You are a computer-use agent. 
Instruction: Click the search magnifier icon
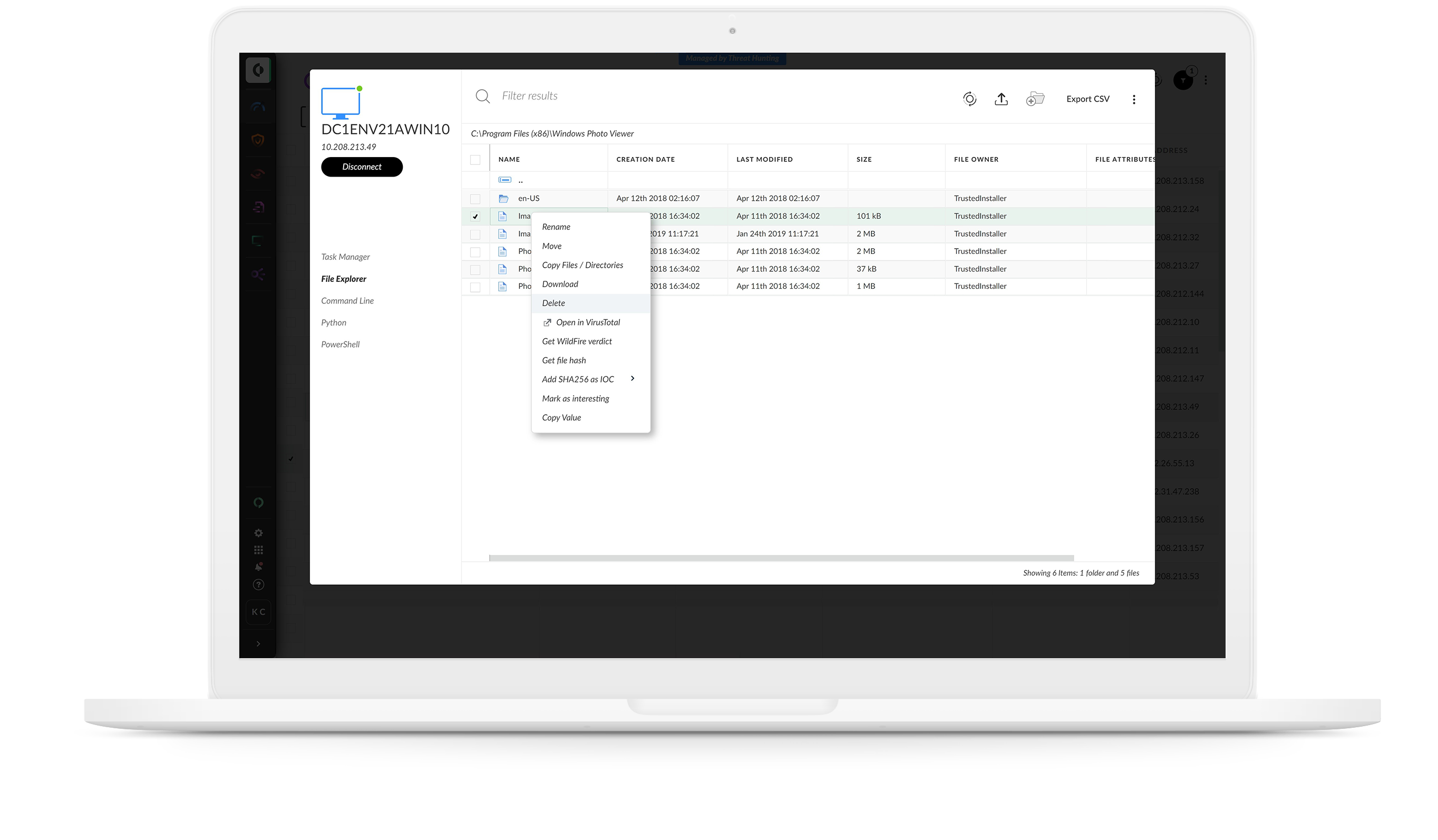pos(482,96)
